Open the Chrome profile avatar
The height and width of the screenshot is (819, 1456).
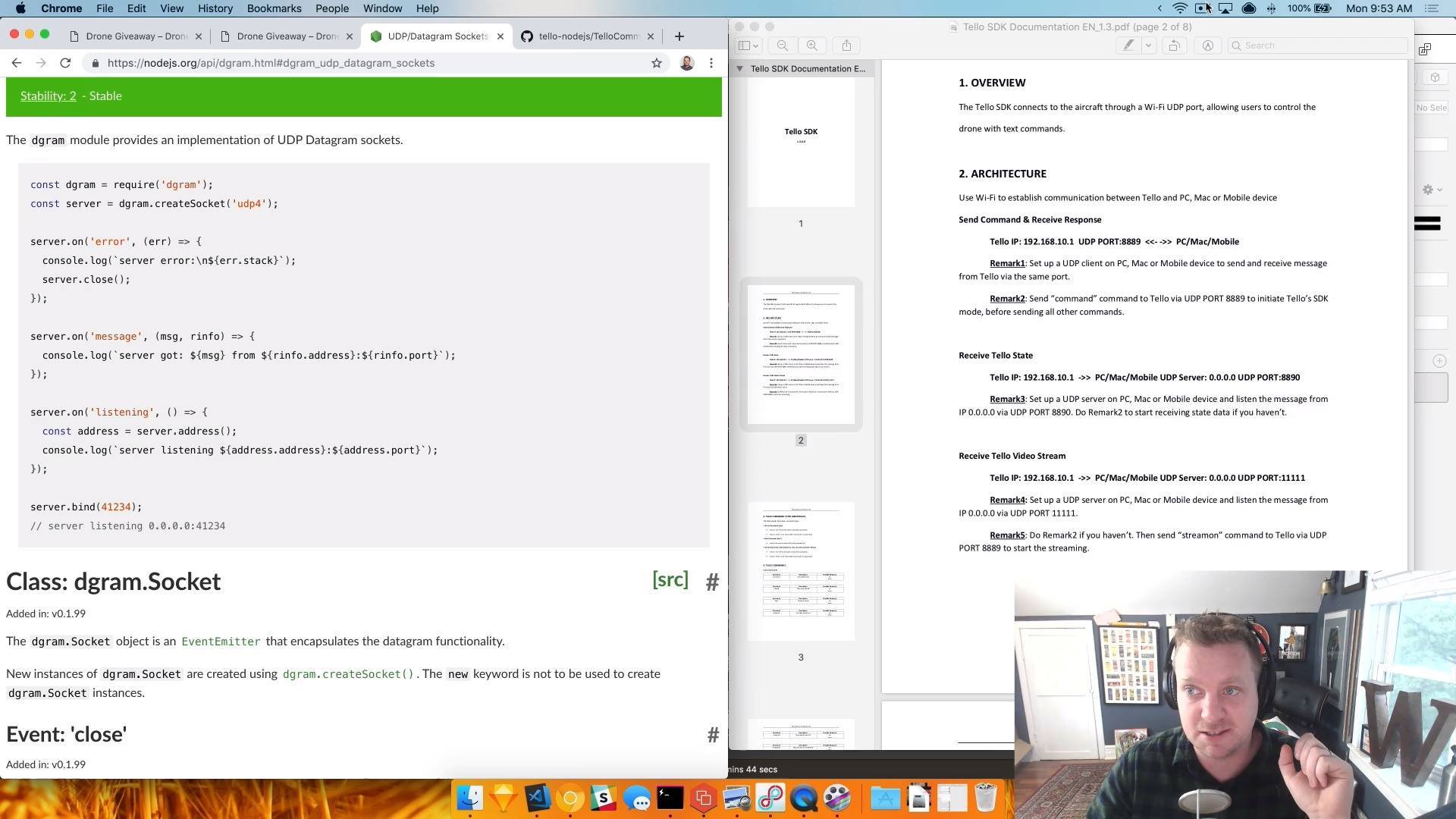click(687, 63)
